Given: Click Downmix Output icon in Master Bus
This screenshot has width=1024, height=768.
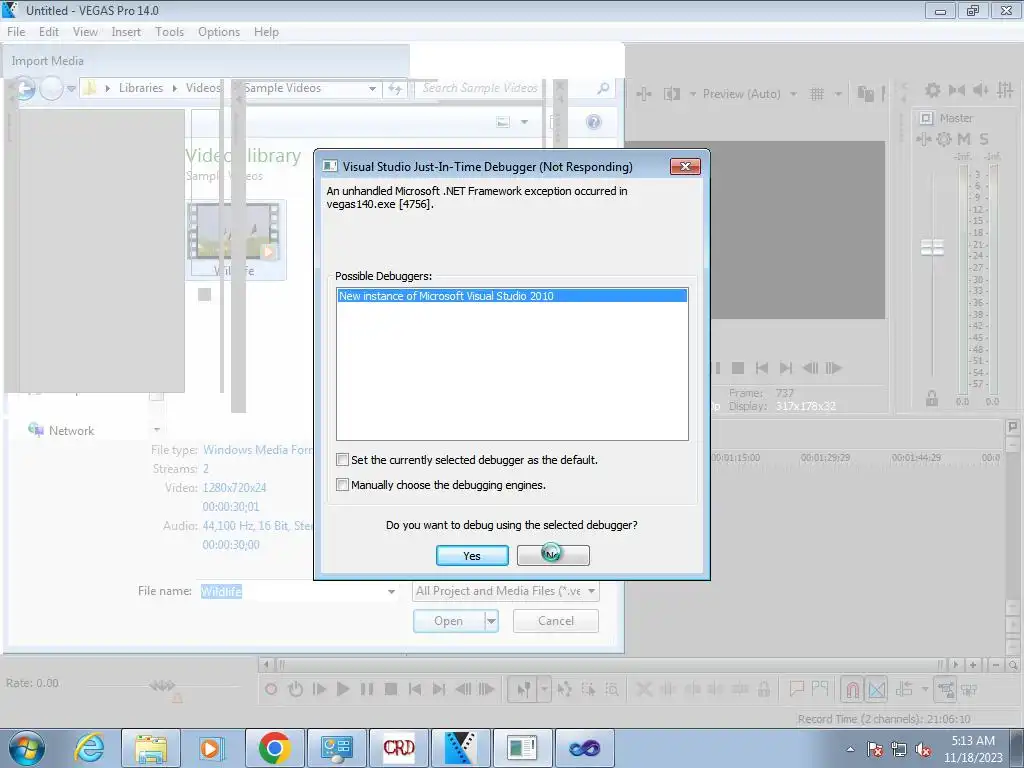Looking at the screenshot, I should [957, 90].
